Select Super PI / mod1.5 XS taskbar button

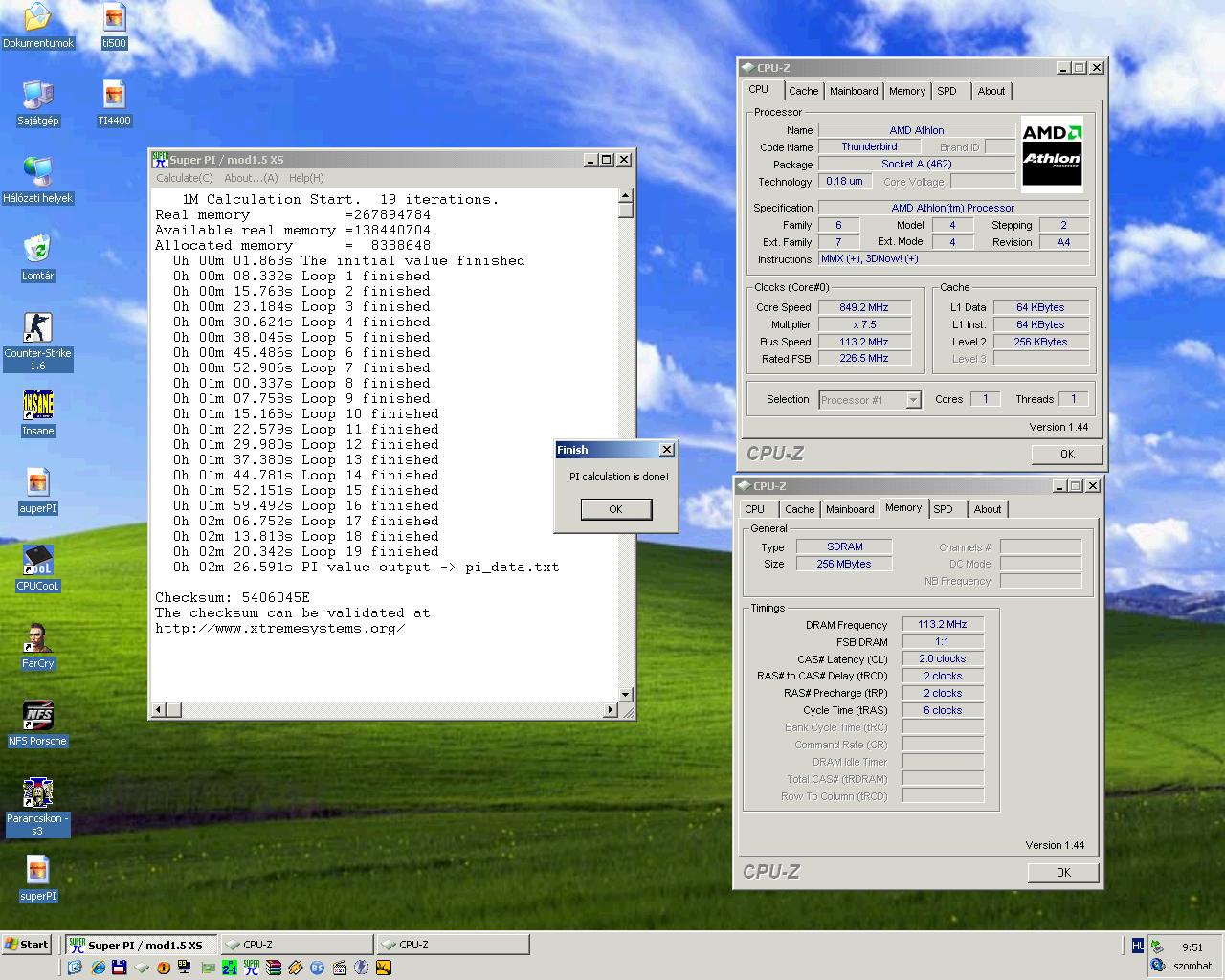142,945
